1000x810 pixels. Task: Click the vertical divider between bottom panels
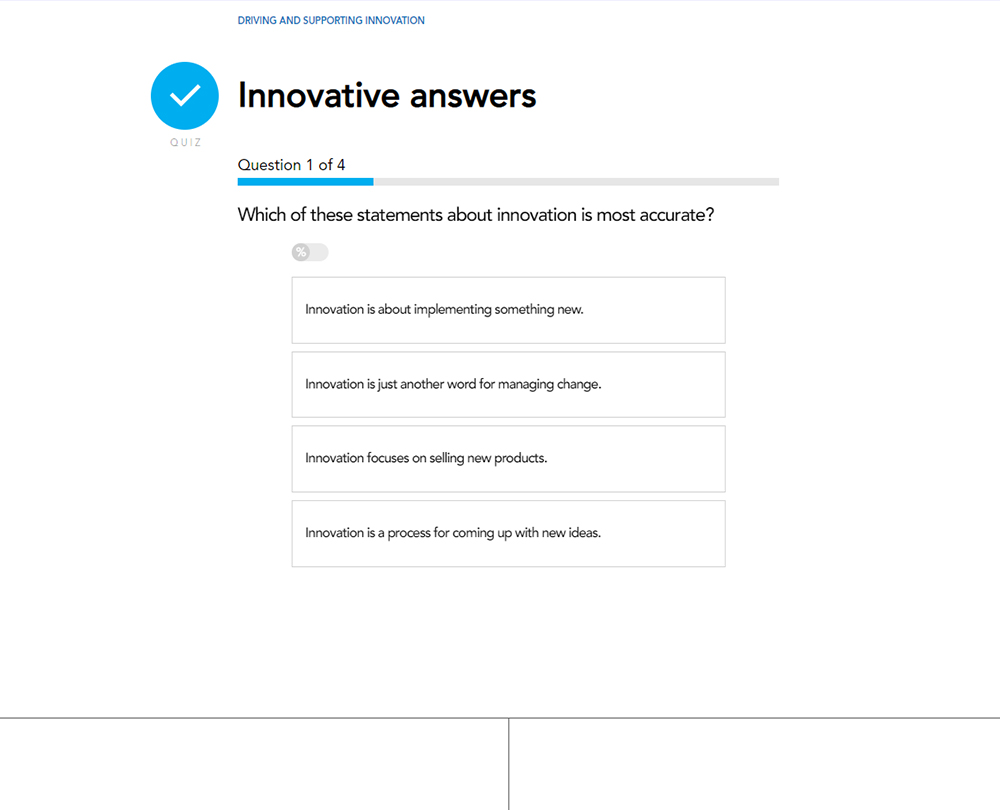(x=509, y=764)
